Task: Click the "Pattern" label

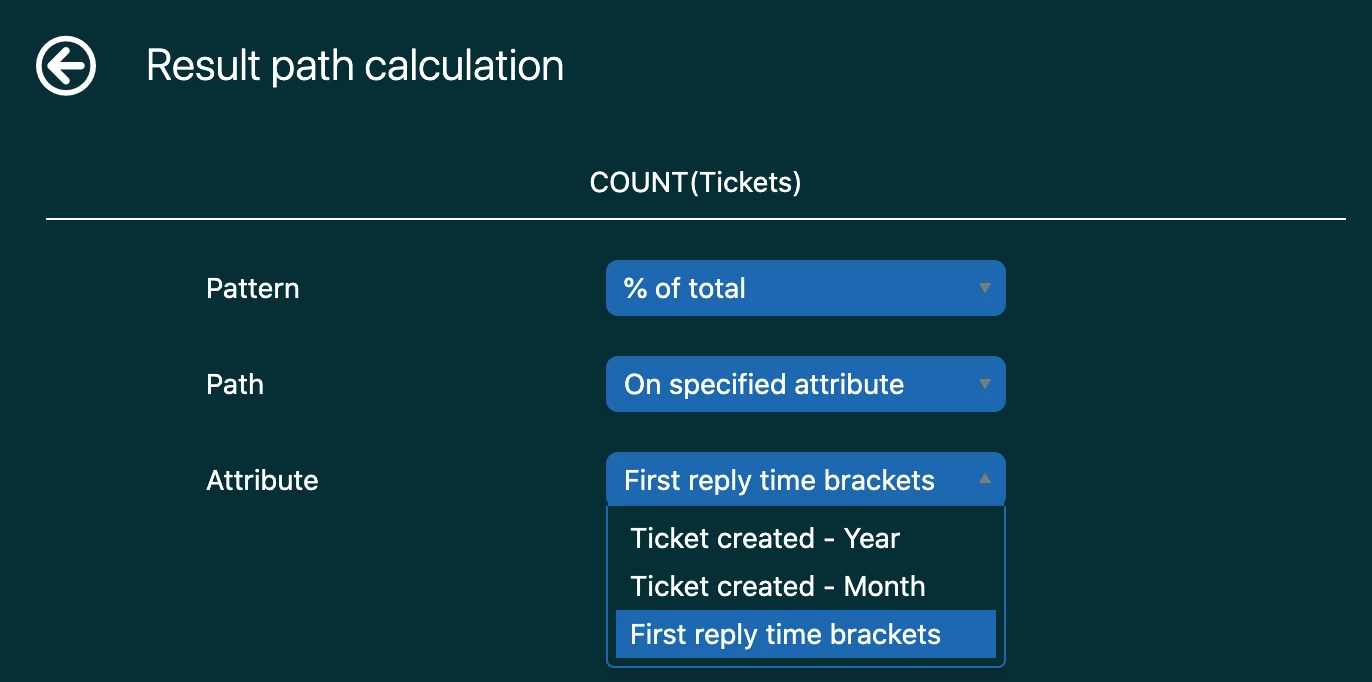Action: 252,289
